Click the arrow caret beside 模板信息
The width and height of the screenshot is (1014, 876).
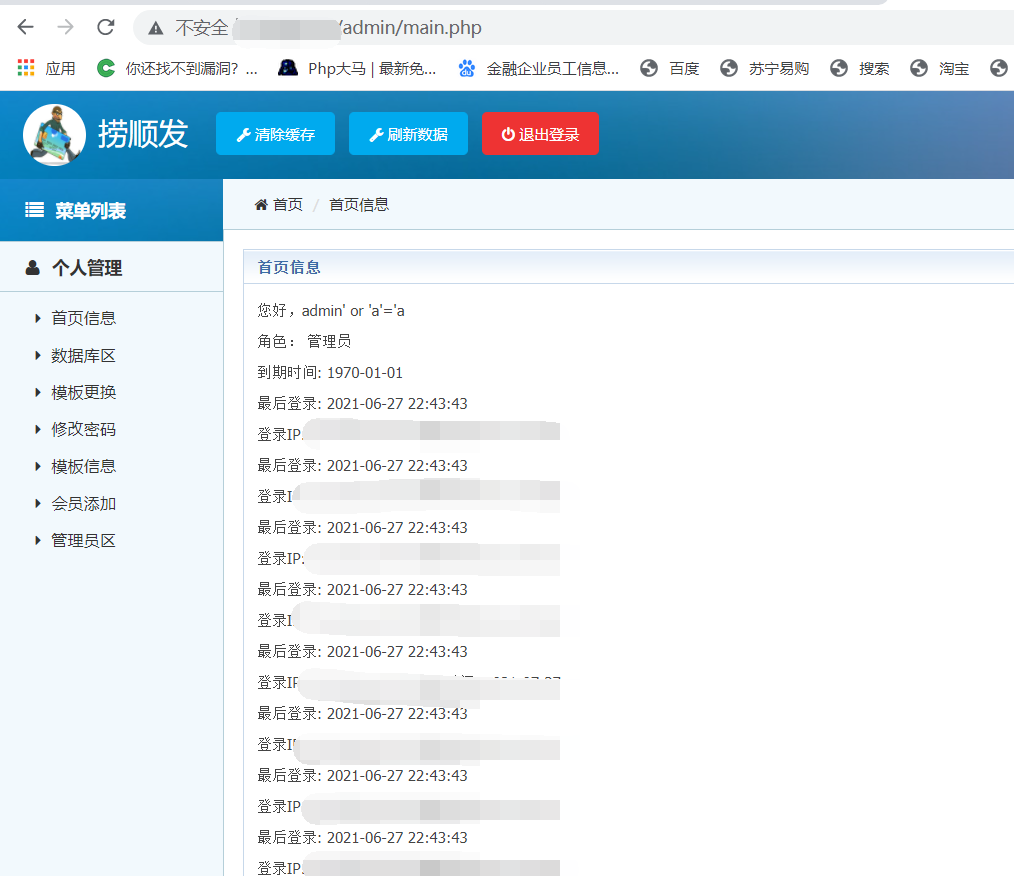coord(38,467)
